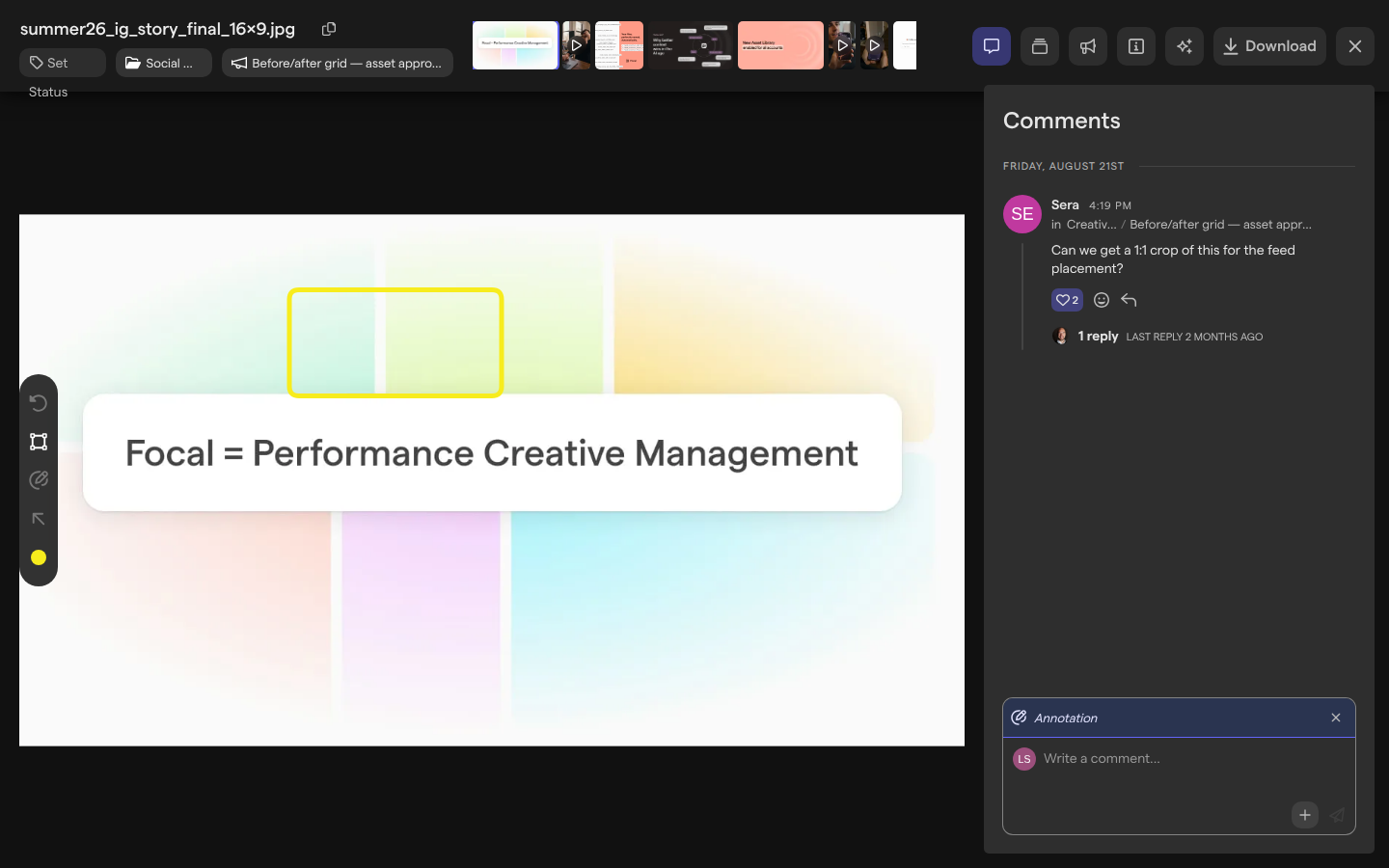
Task: Open the asset info panel
Action: (x=1136, y=46)
